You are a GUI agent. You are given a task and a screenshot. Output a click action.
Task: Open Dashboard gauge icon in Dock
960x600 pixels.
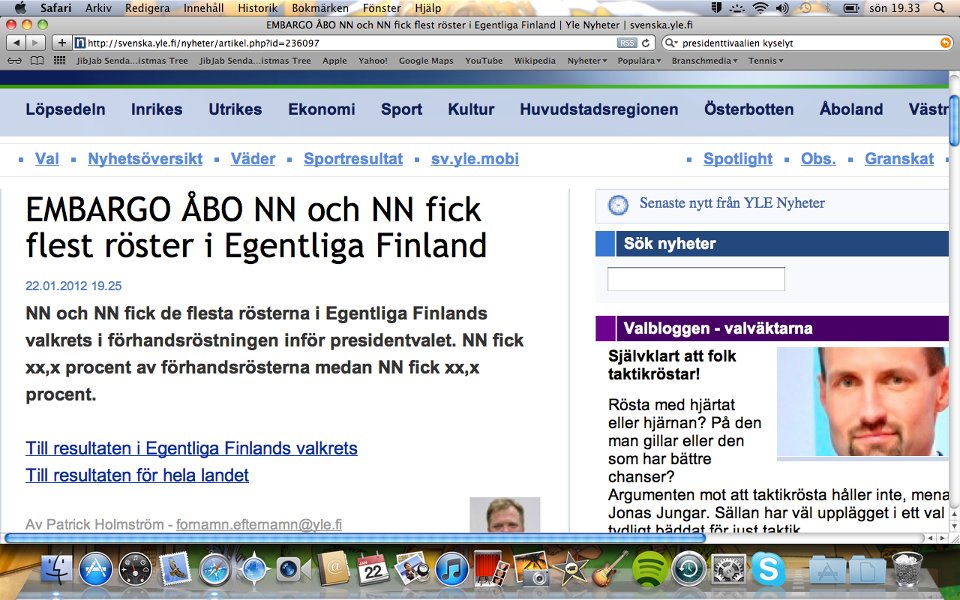(135, 569)
